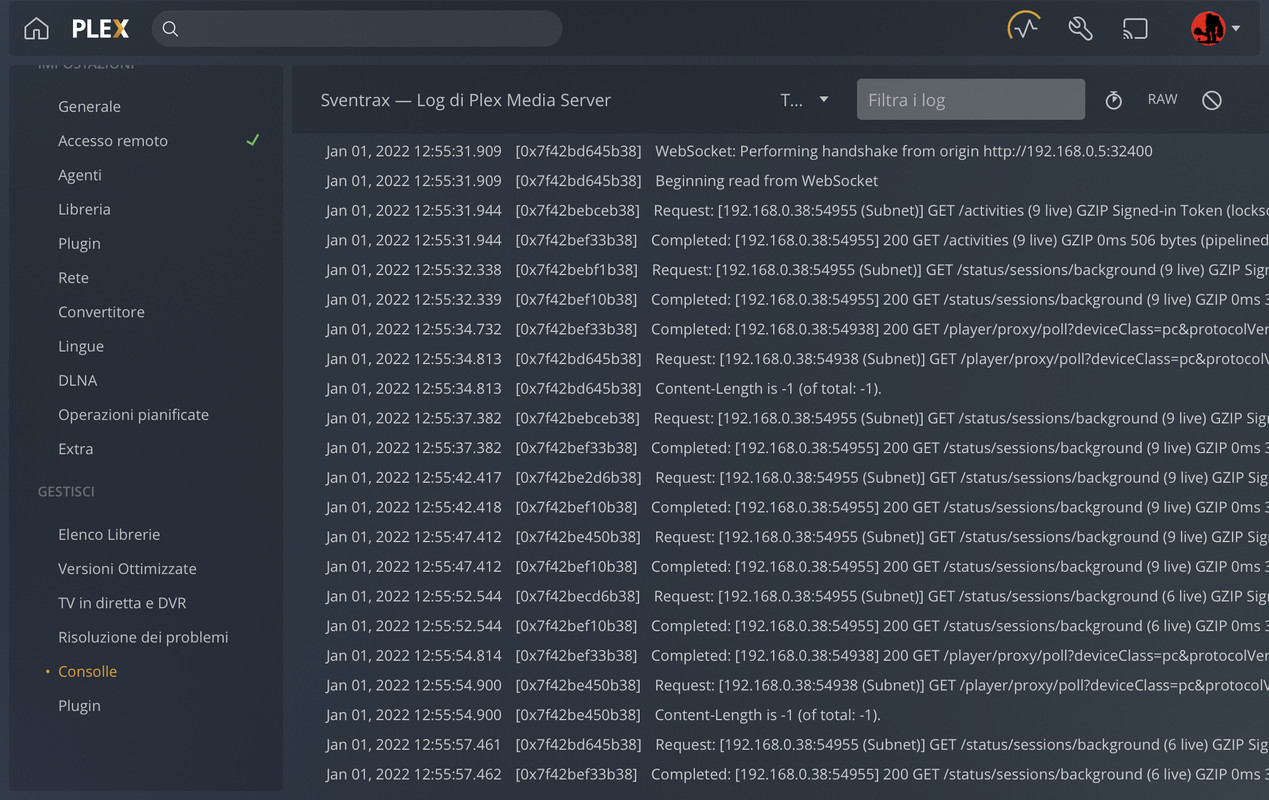The width and height of the screenshot is (1269, 800).
Task: Open the log level dropdown
Action: tap(805, 100)
